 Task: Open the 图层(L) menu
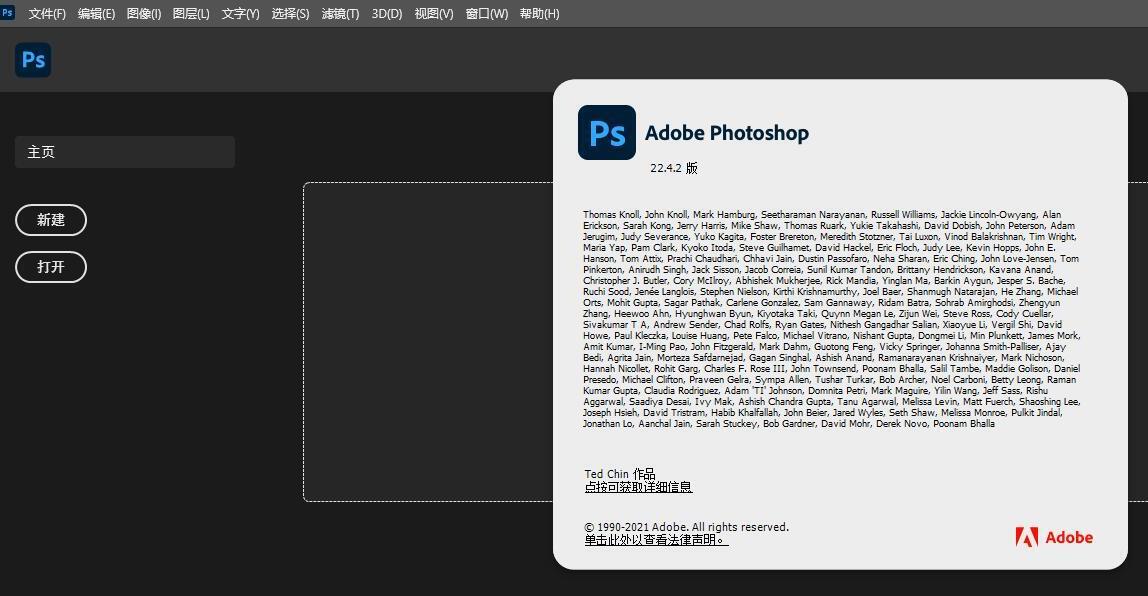[x=191, y=14]
